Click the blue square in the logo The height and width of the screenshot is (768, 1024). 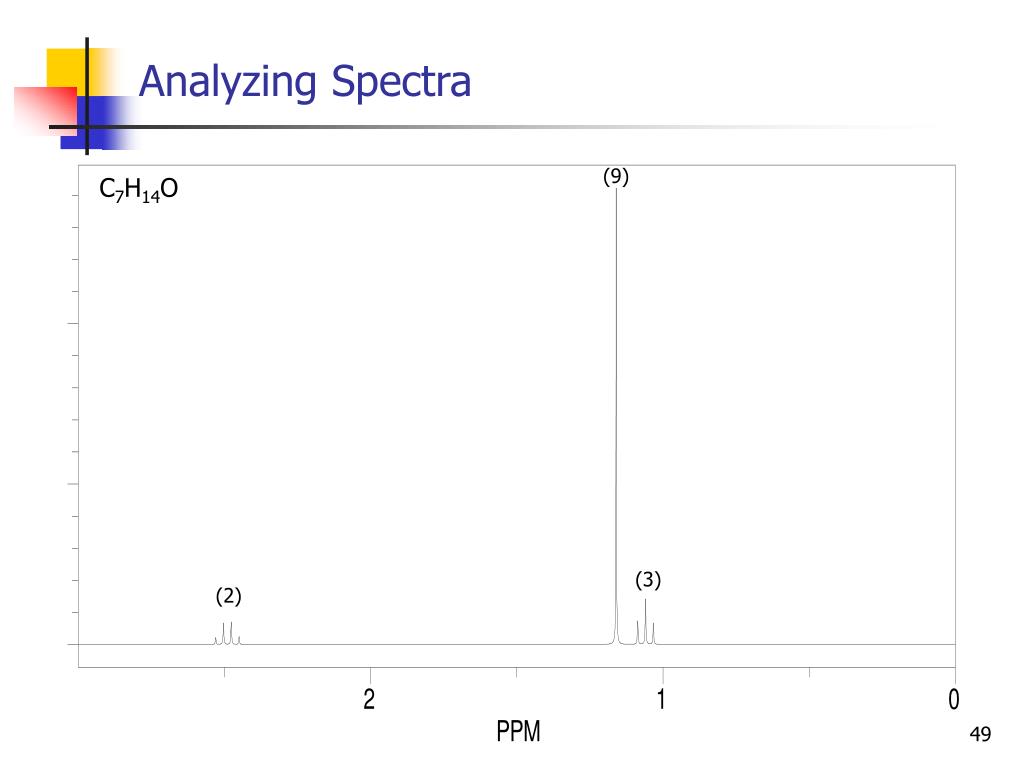pyautogui.click(x=98, y=123)
